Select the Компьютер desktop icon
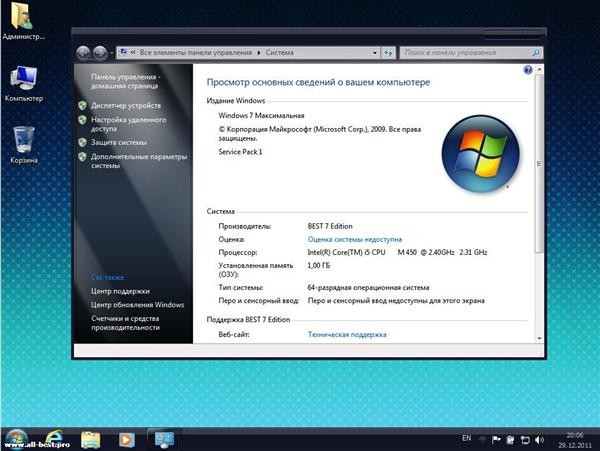Image resolution: width=600 pixels, height=451 pixels. 23,84
